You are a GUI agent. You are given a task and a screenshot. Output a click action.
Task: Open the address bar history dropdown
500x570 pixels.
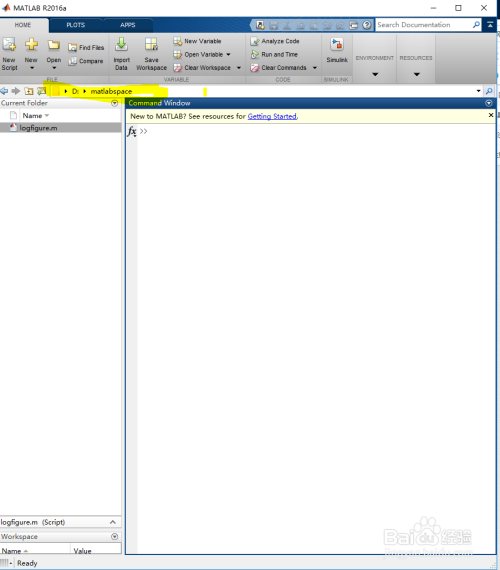pyautogui.click(x=479, y=91)
